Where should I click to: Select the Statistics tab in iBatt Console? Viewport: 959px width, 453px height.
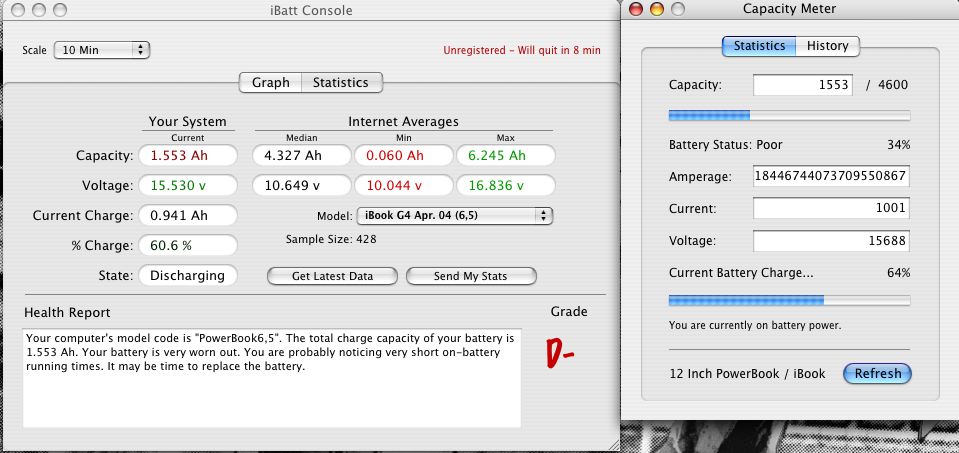pos(341,83)
